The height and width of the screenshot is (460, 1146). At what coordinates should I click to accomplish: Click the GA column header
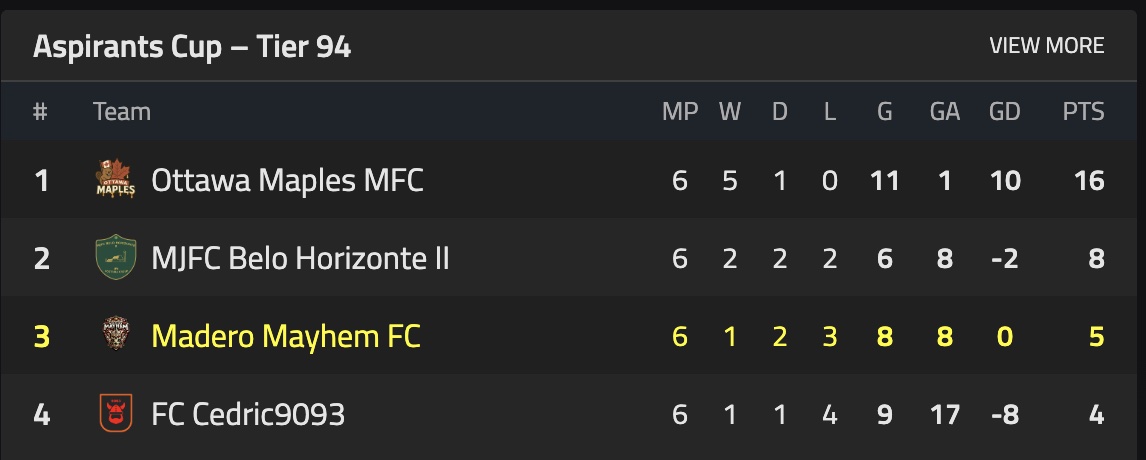(x=944, y=112)
